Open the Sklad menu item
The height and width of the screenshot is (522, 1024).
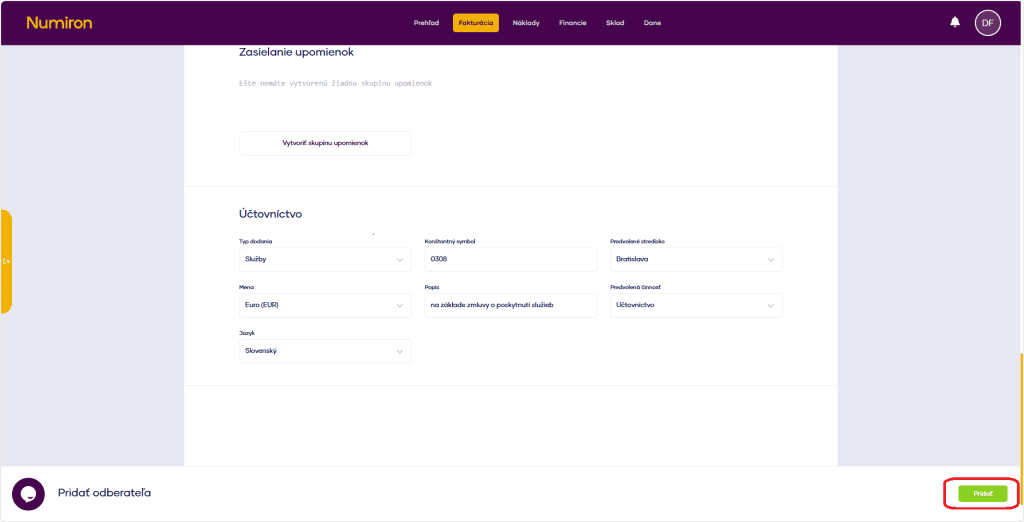click(x=615, y=23)
